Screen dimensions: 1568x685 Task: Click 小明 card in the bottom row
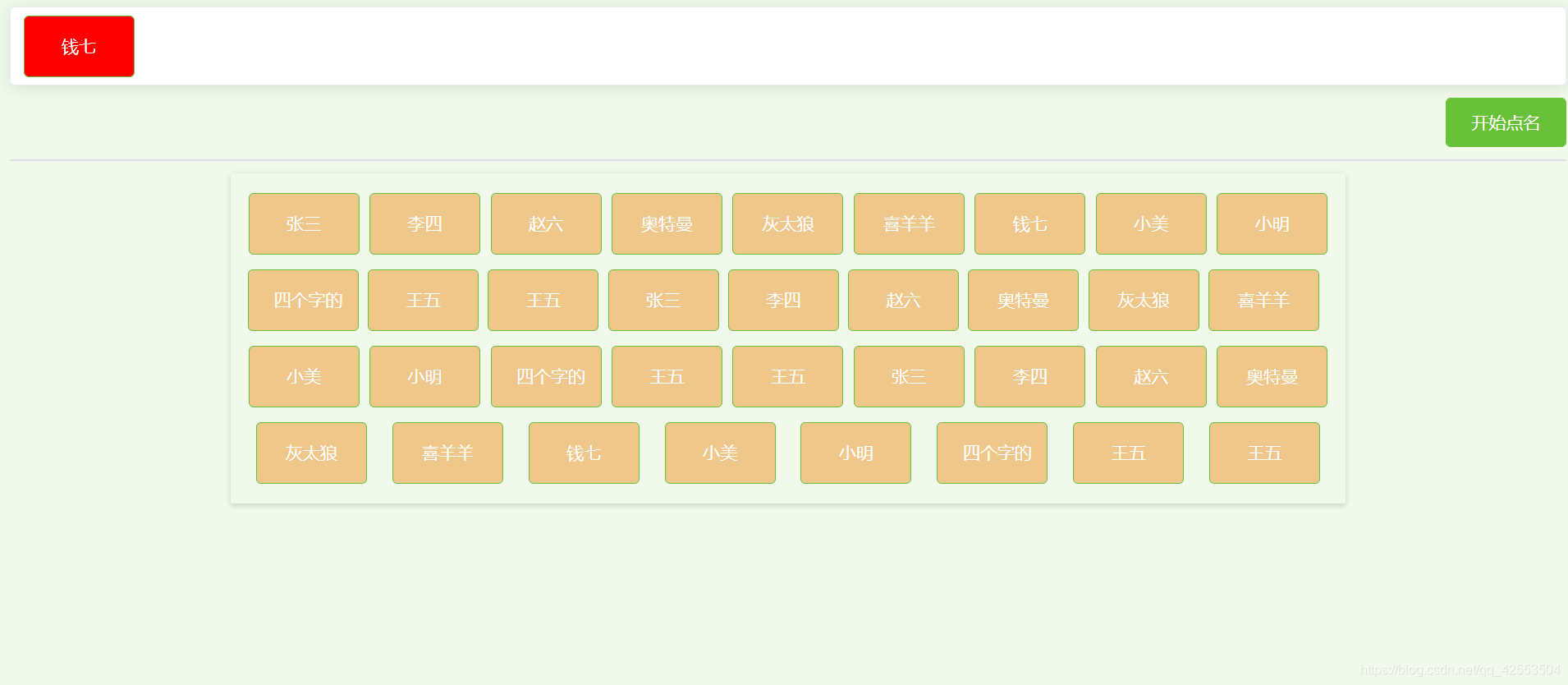pyautogui.click(x=855, y=453)
